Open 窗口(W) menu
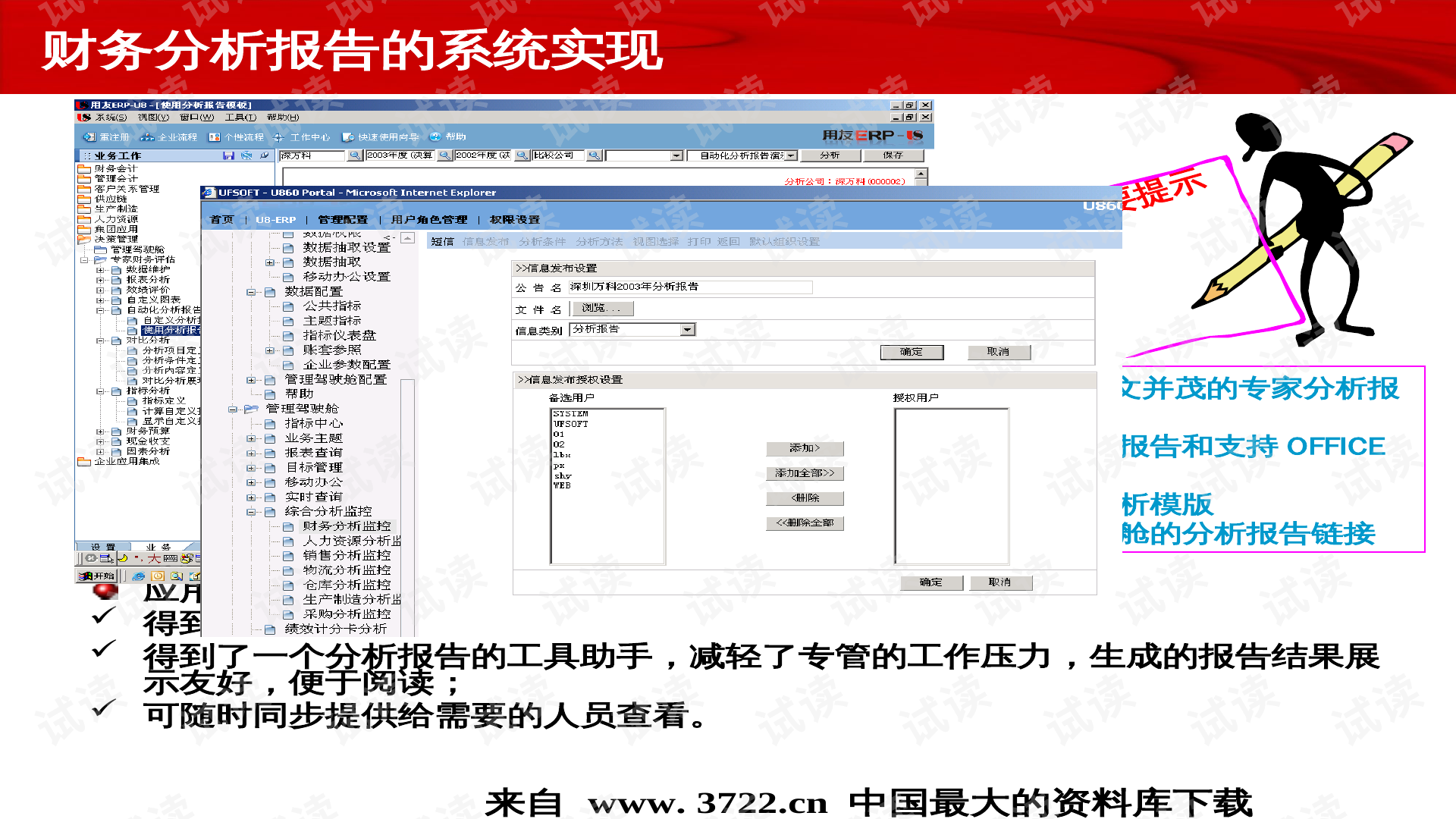The width and height of the screenshot is (1456, 819). (196, 118)
